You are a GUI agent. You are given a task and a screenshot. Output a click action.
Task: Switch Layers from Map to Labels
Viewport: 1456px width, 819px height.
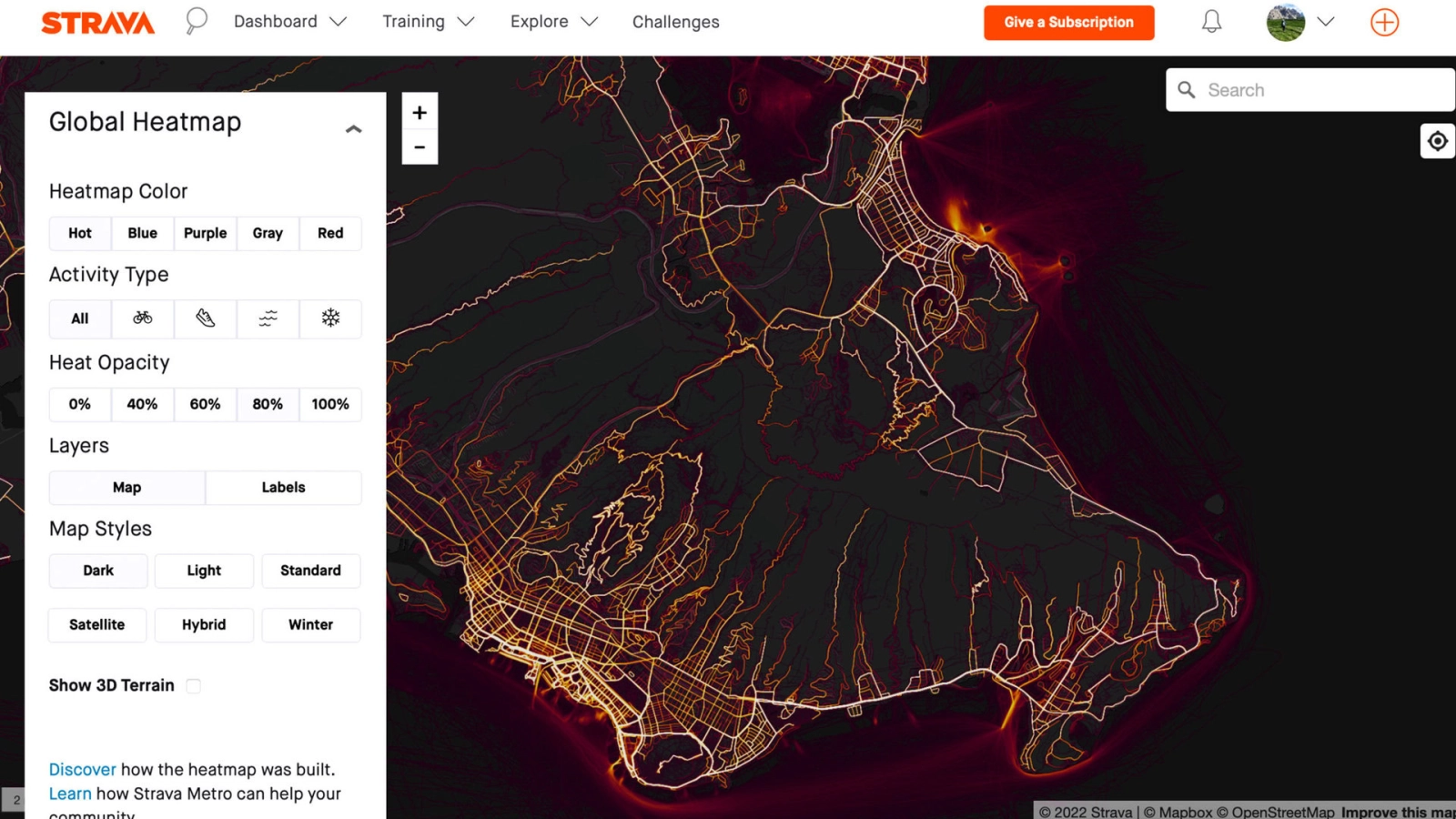[283, 487]
